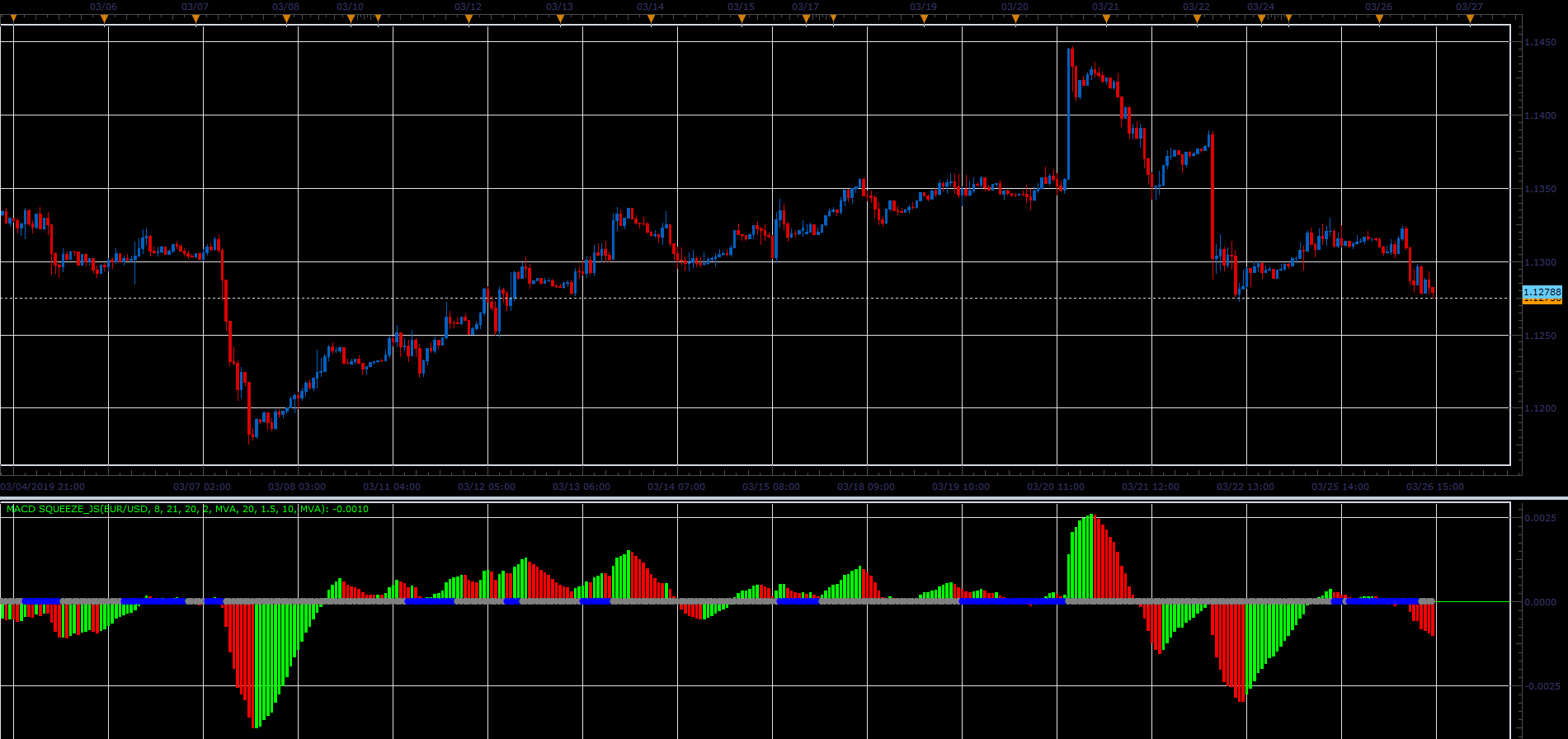Click the orange day marker under 03/15
This screenshot has width=1568, height=739.
tap(741, 18)
